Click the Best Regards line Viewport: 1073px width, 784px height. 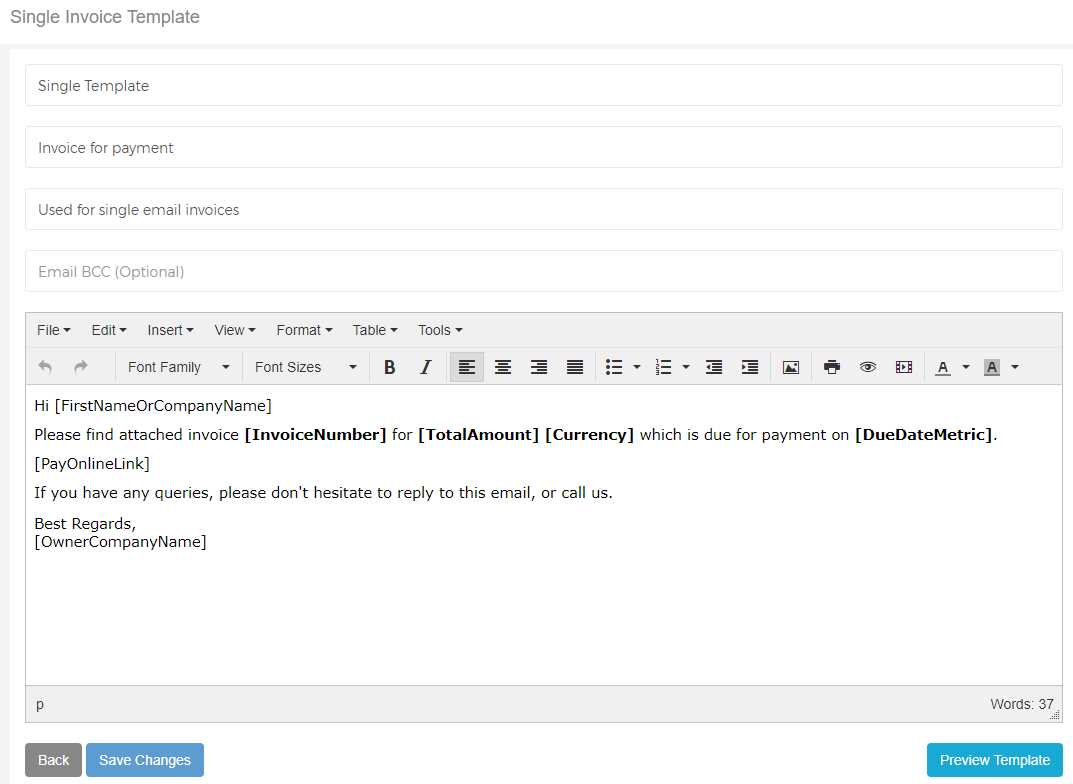tap(85, 523)
